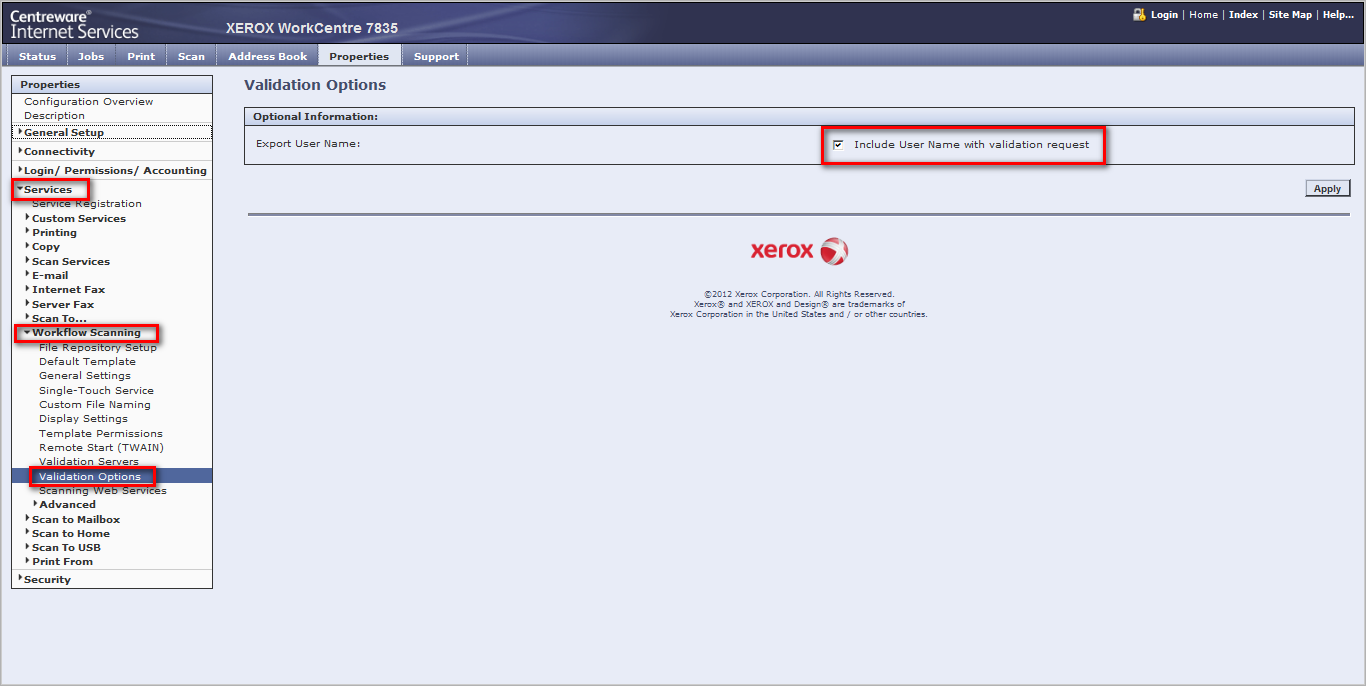Viewport: 1366px width, 686px height.
Task: Collapse the Services section
Action: click(20, 189)
